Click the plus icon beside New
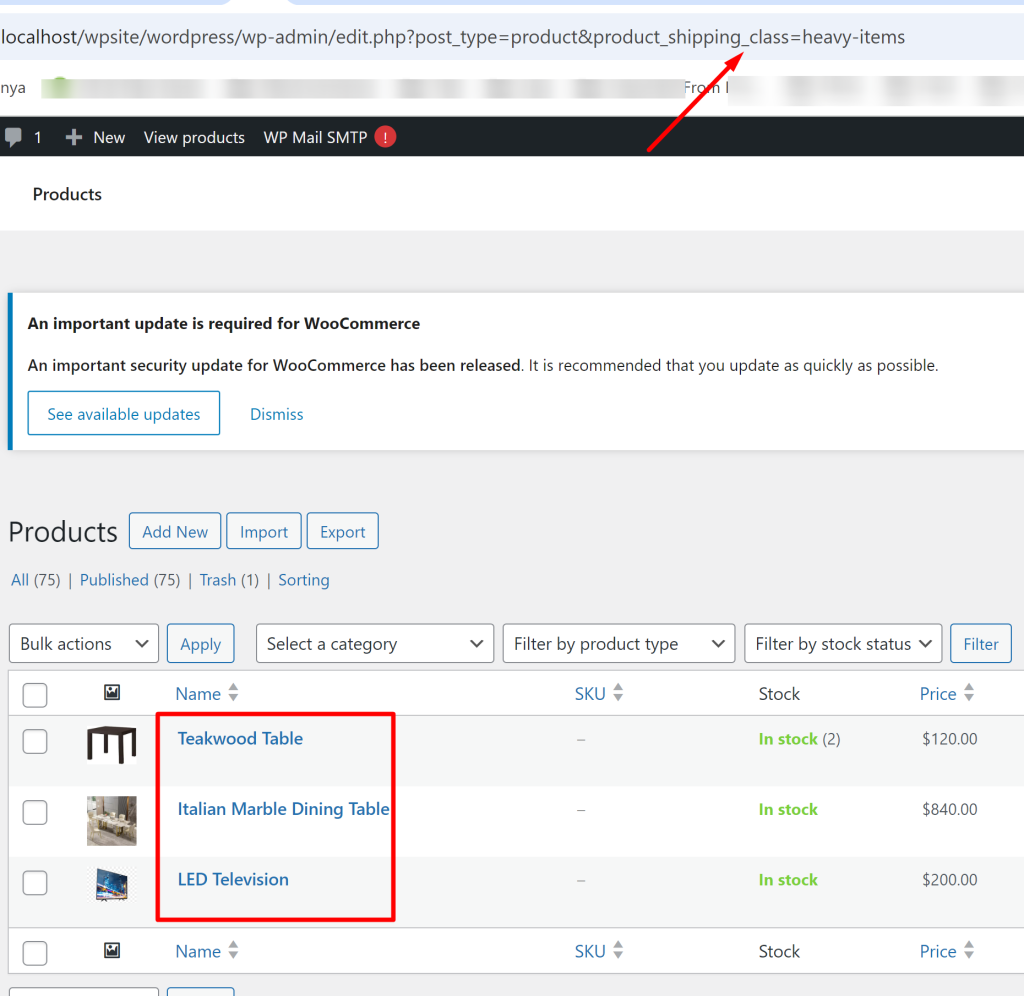 [74, 137]
